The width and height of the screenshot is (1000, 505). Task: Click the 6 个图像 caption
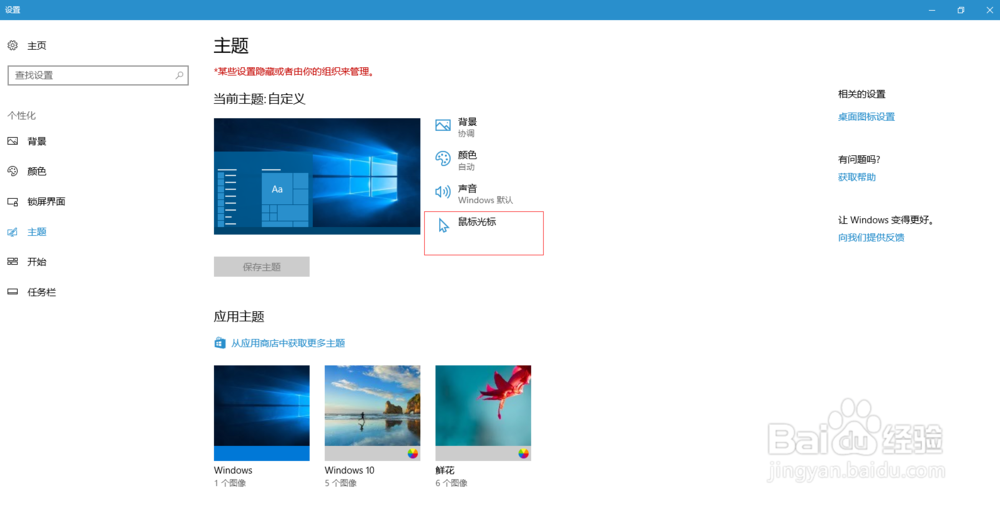[x=452, y=483]
